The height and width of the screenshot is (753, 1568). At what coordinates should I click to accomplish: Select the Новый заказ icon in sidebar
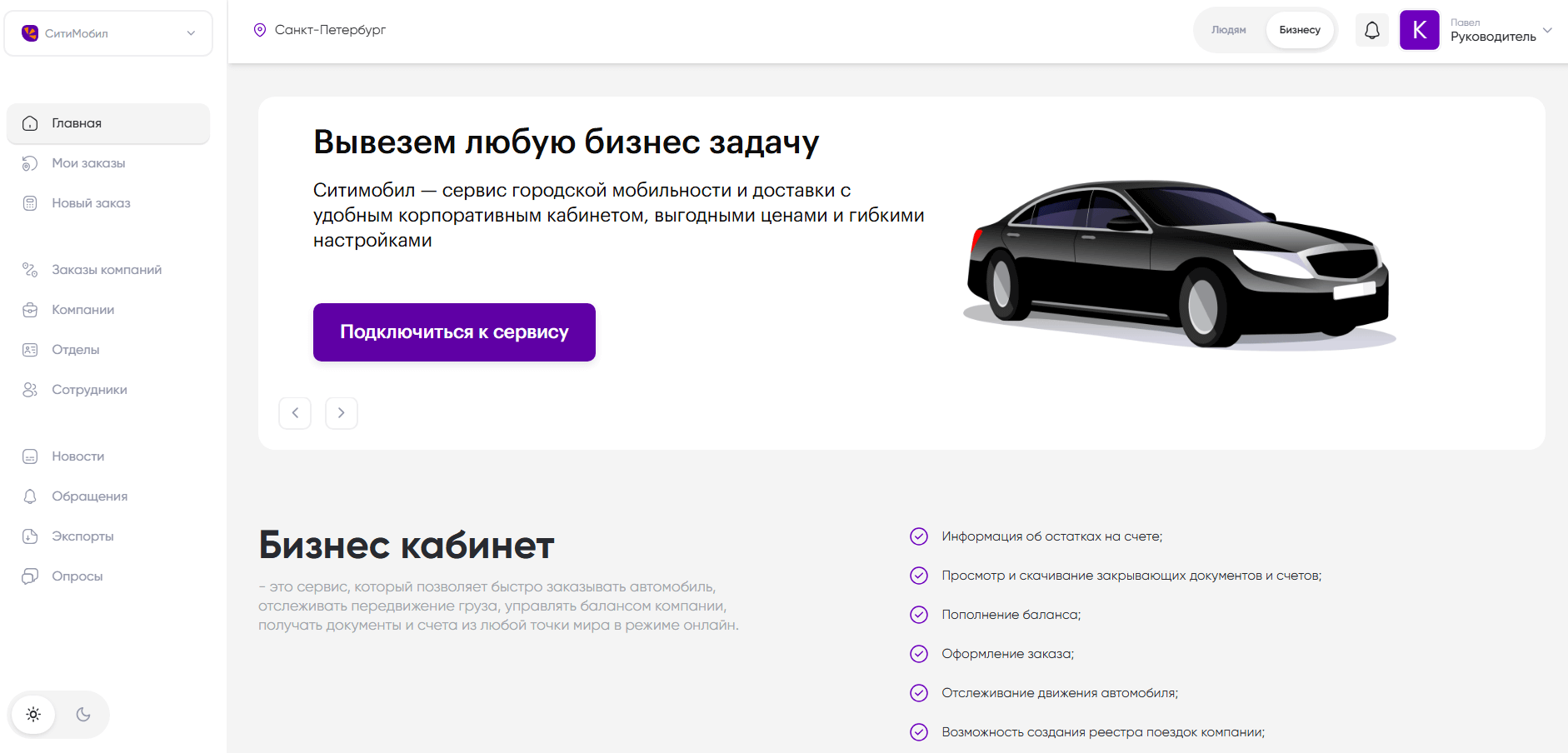(30, 202)
